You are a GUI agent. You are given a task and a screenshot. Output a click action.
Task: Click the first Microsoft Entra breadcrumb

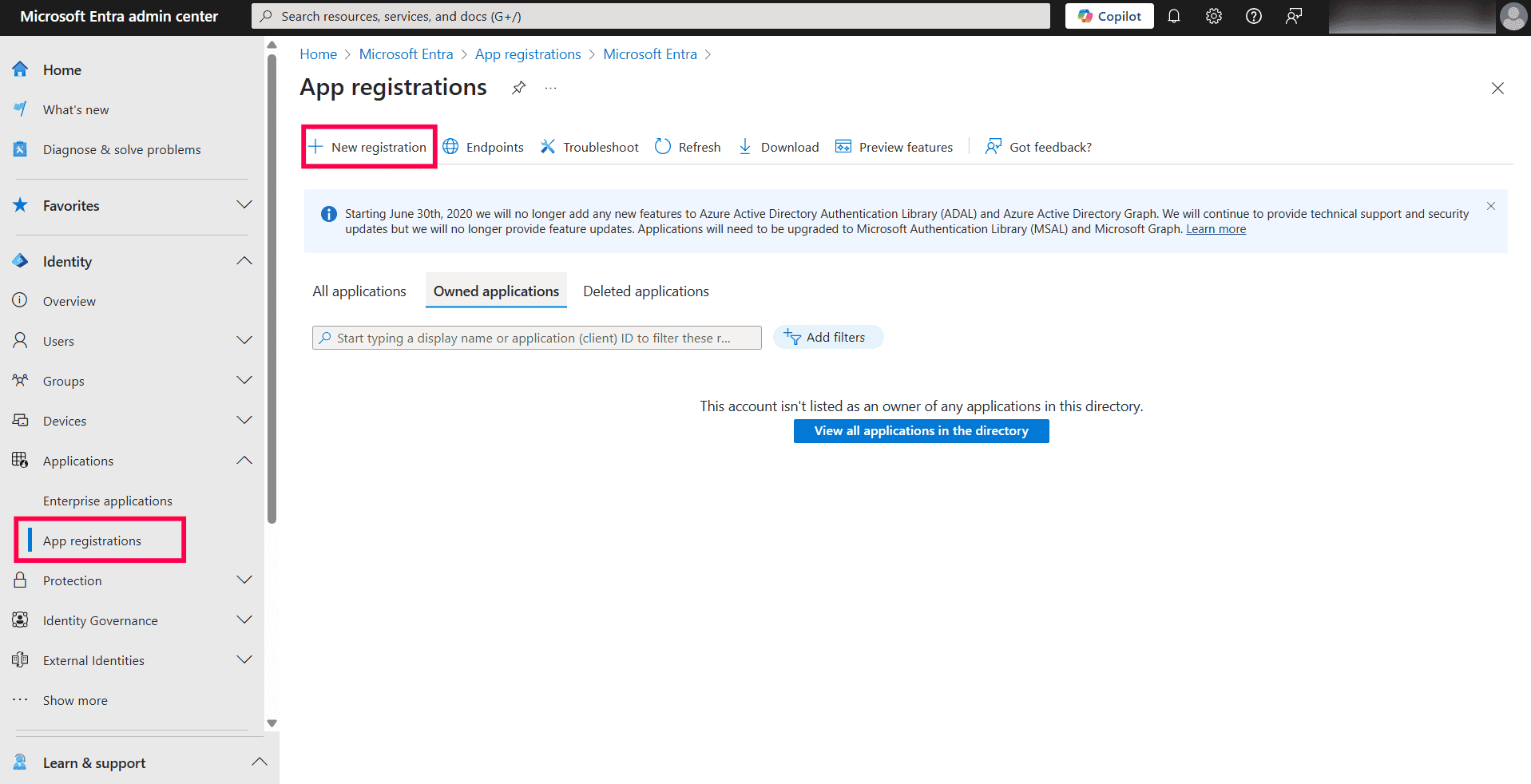coord(406,54)
